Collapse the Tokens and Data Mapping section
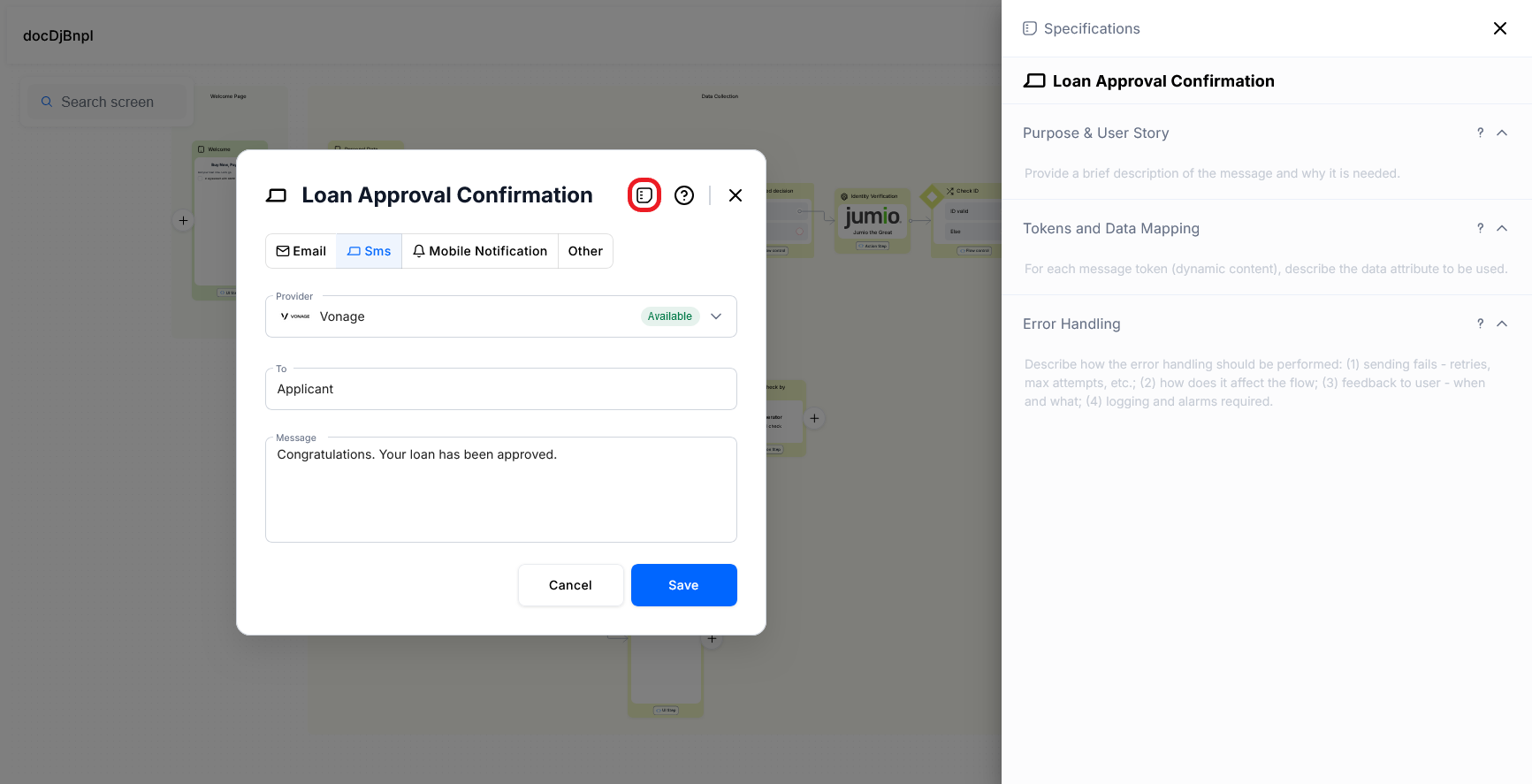The height and width of the screenshot is (784, 1532). (x=1502, y=228)
